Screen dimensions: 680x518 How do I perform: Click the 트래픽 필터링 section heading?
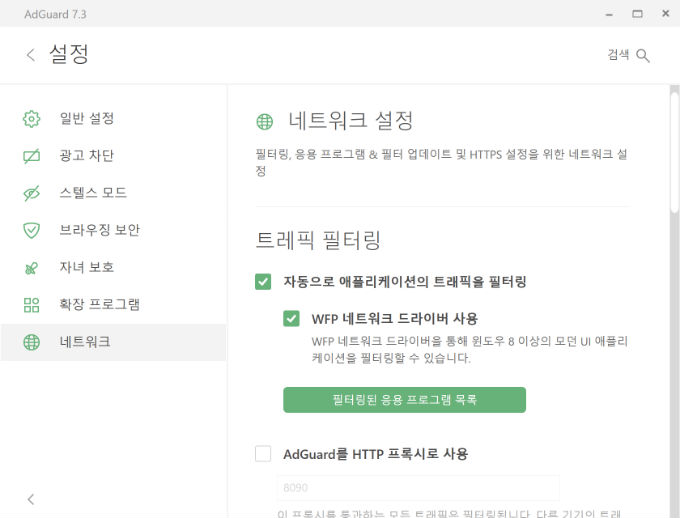click(318, 240)
